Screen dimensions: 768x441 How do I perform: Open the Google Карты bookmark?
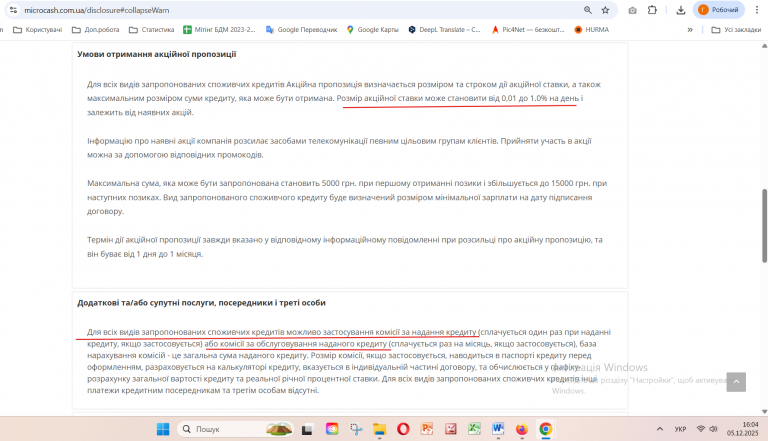373,30
